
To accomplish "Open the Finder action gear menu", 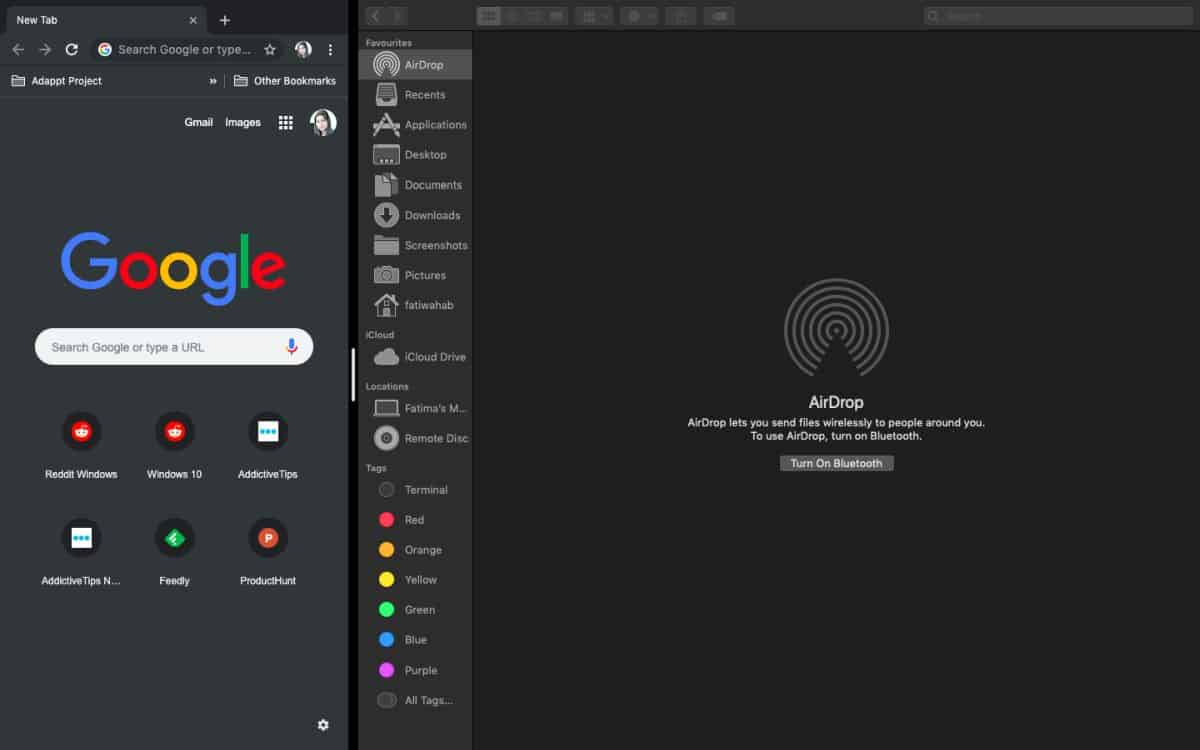I will click(637, 15).
